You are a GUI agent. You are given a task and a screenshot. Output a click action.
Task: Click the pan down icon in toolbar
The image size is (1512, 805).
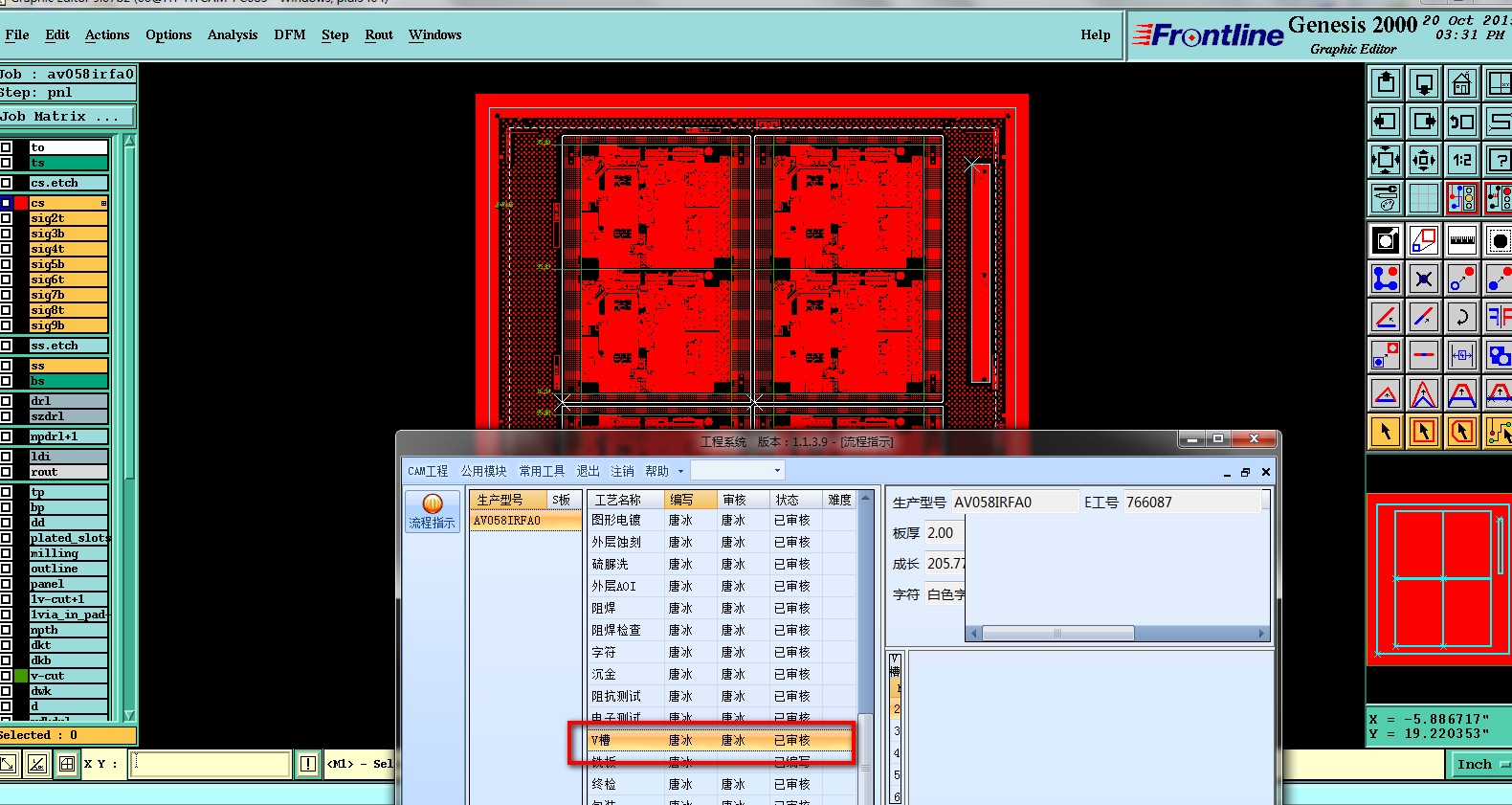(1424, 84)
